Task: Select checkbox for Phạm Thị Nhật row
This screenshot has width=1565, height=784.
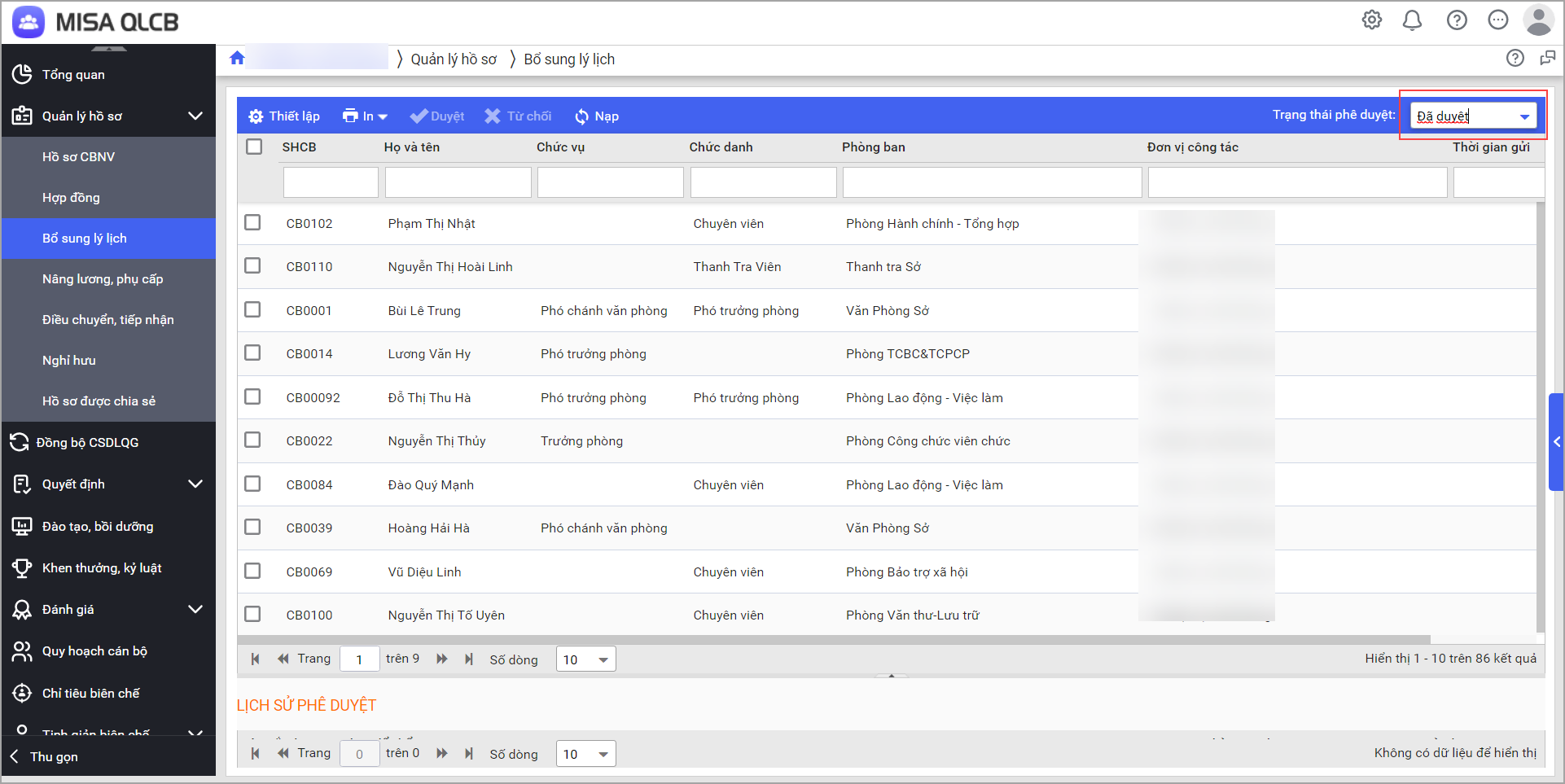Action: pyautogui.click(x=253, y=222)
